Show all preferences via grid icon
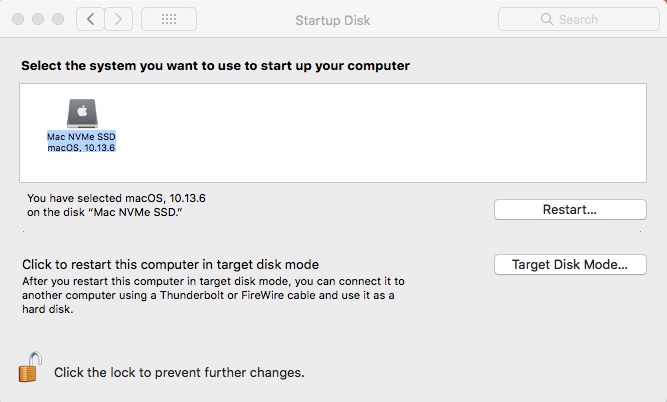The width and height of the screenshot is (667, 402). coord(169,19)
